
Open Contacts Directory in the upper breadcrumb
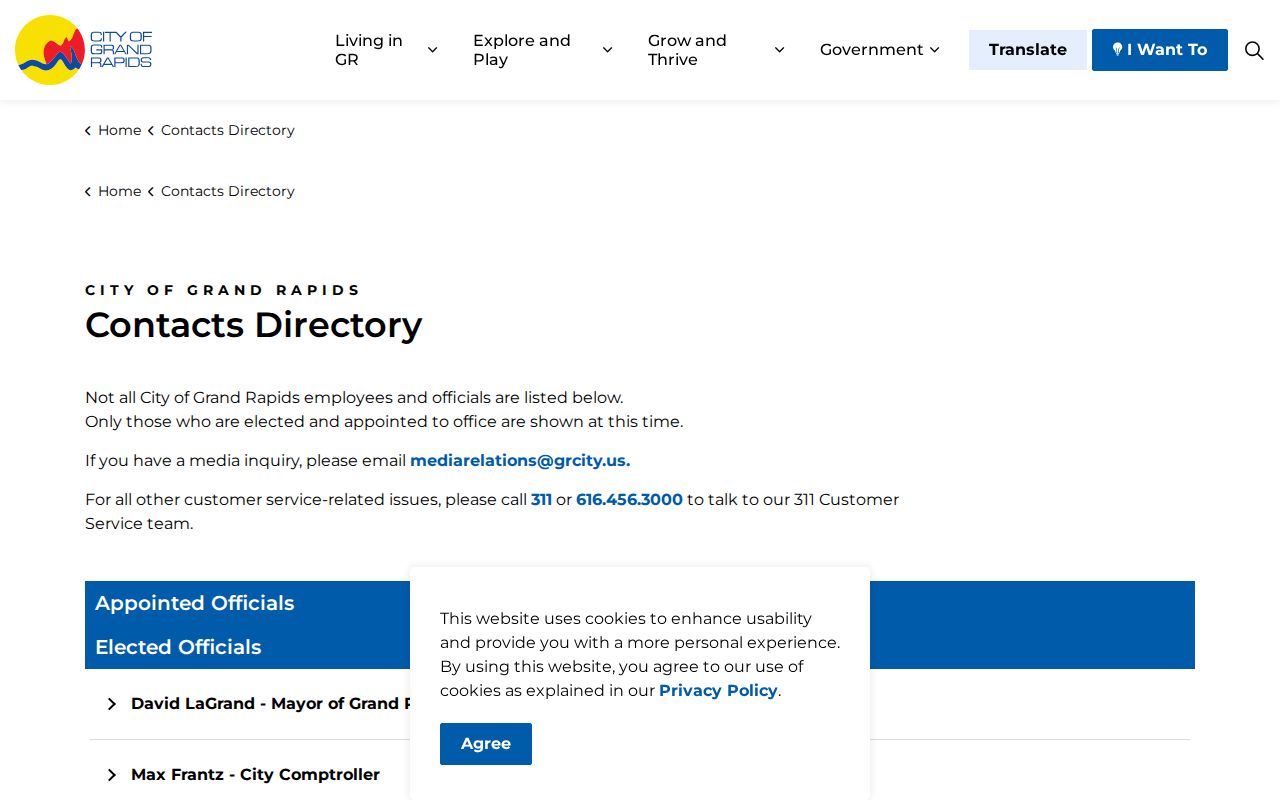click(228, 130)
